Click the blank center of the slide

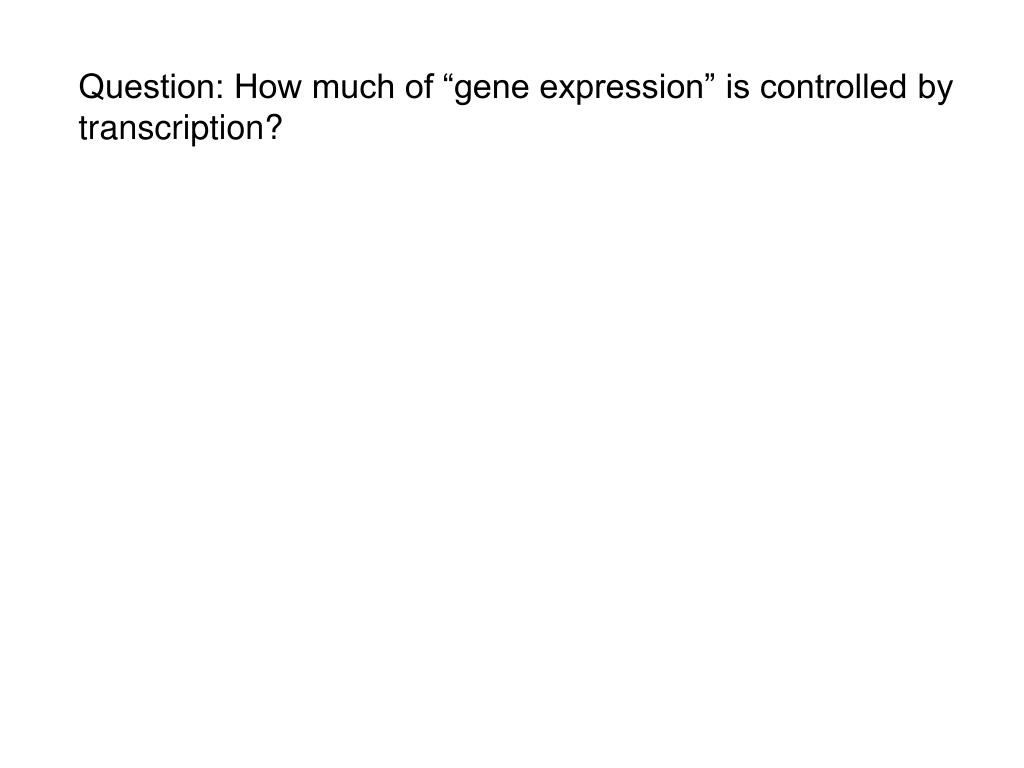[512, 420]
